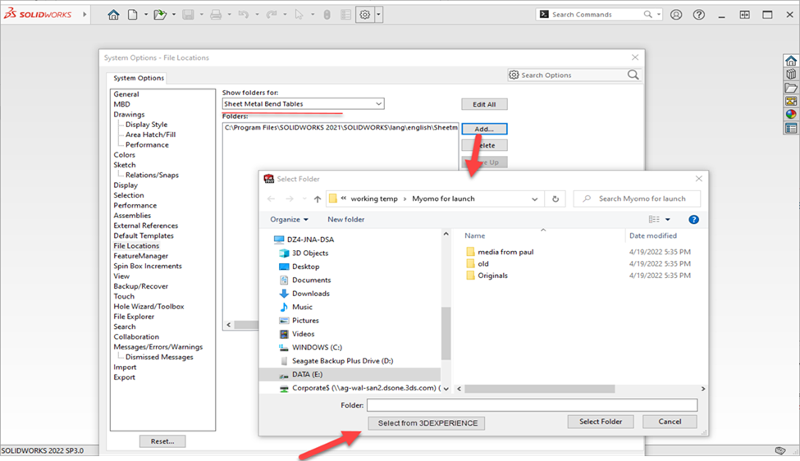Click the Select Folder button

click(601, 422)
